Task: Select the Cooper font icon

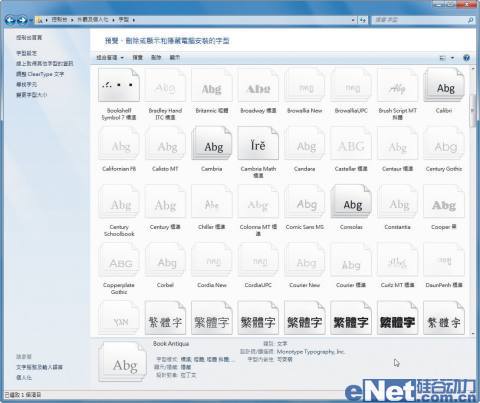Action: tap(444, 202)
